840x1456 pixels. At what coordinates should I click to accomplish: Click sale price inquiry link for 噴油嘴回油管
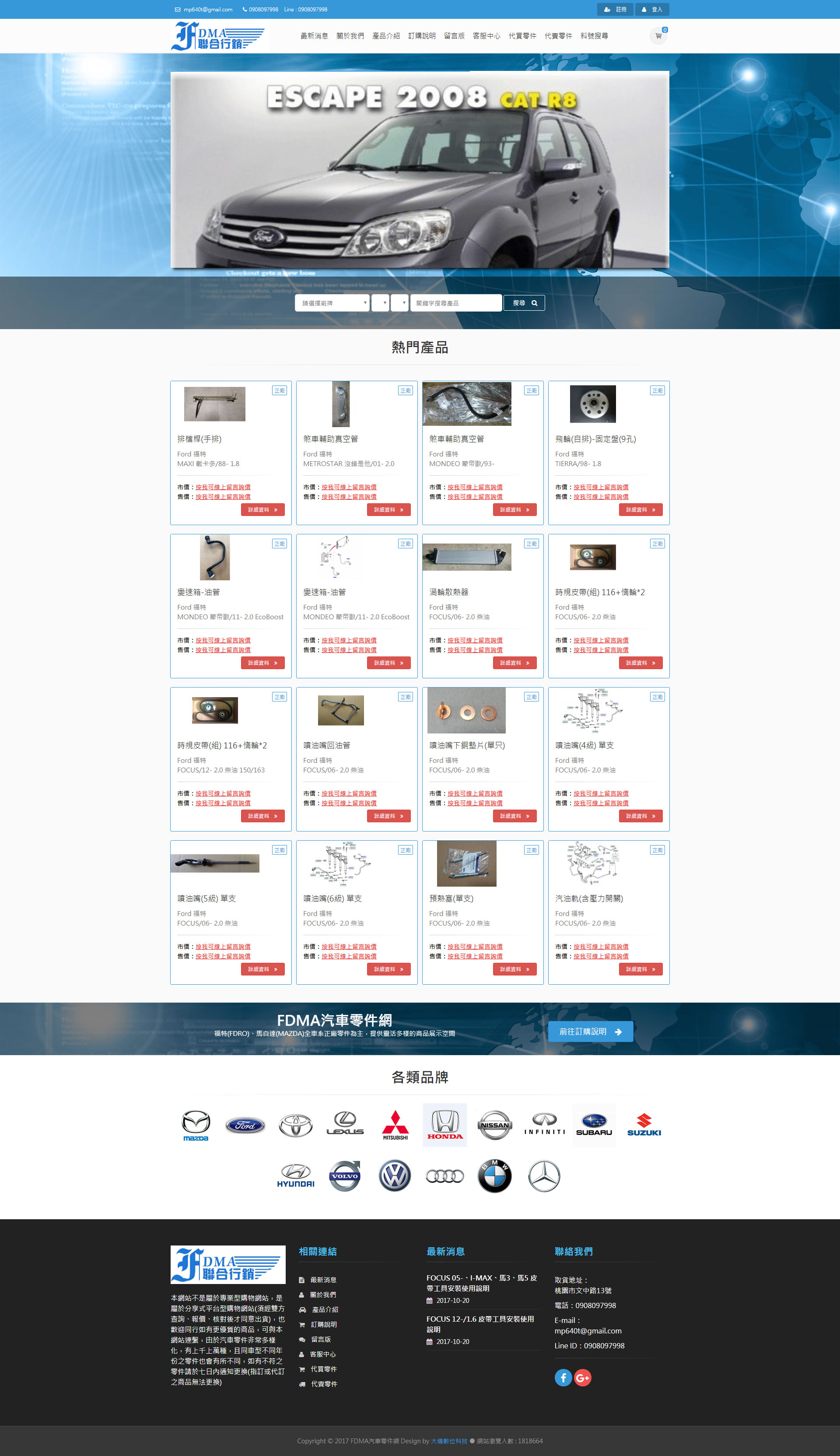click(348, 803)
